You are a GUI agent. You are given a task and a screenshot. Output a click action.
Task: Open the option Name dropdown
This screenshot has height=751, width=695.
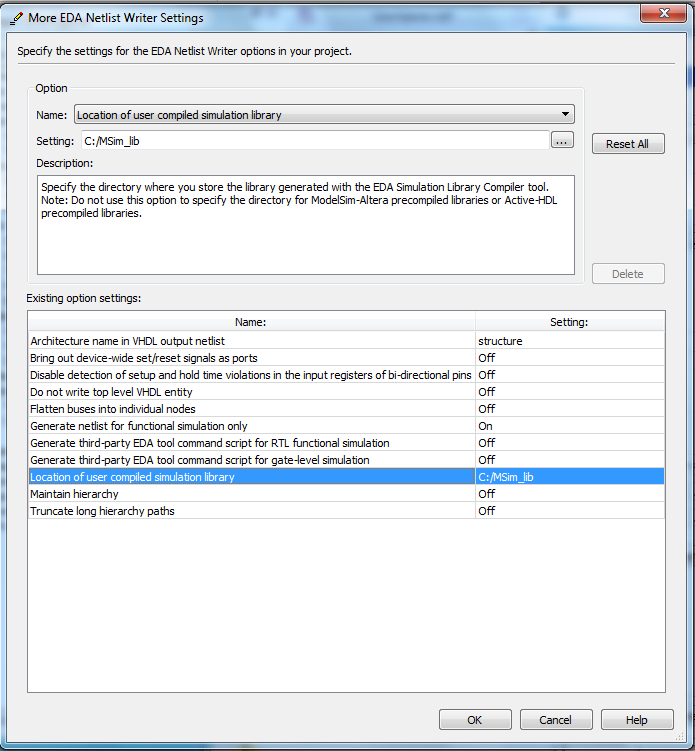[x=324, y=114]
